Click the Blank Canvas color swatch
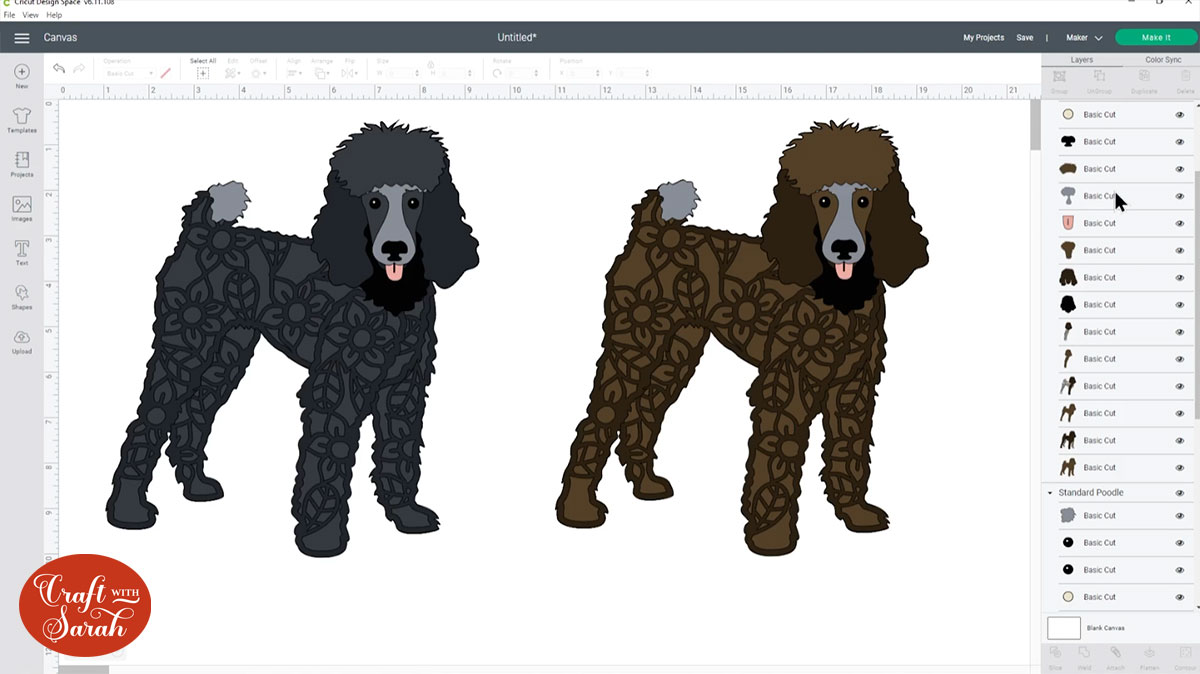The image size is (1200, 674). coord(1064,628)
